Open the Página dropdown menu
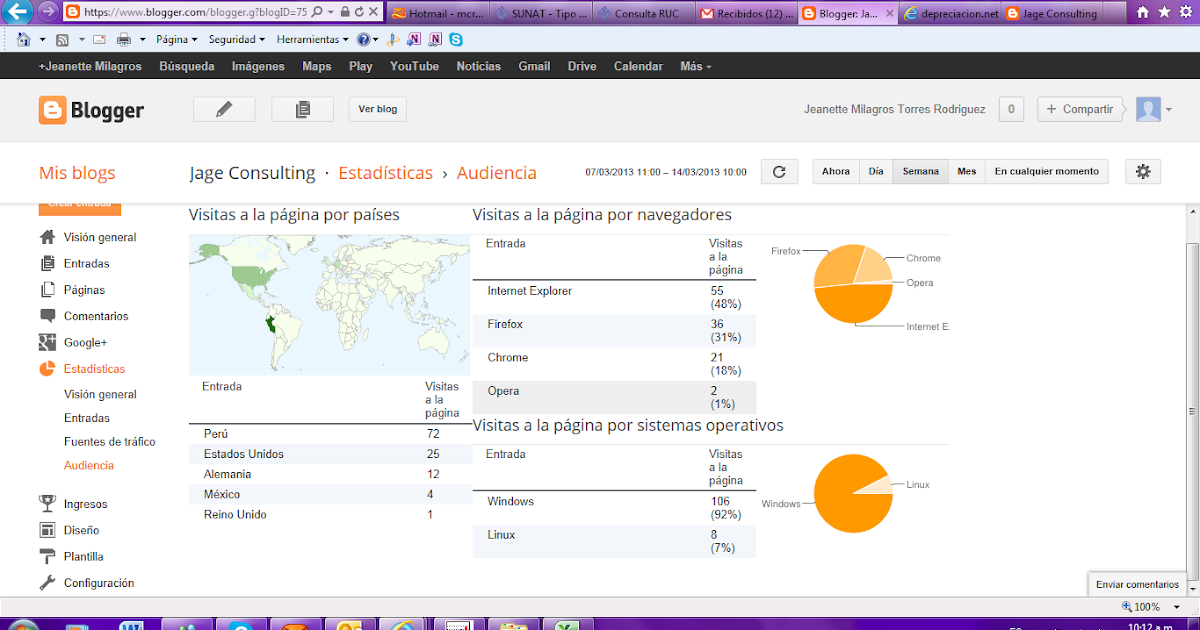1200x630 pixels. pos(179,39)
